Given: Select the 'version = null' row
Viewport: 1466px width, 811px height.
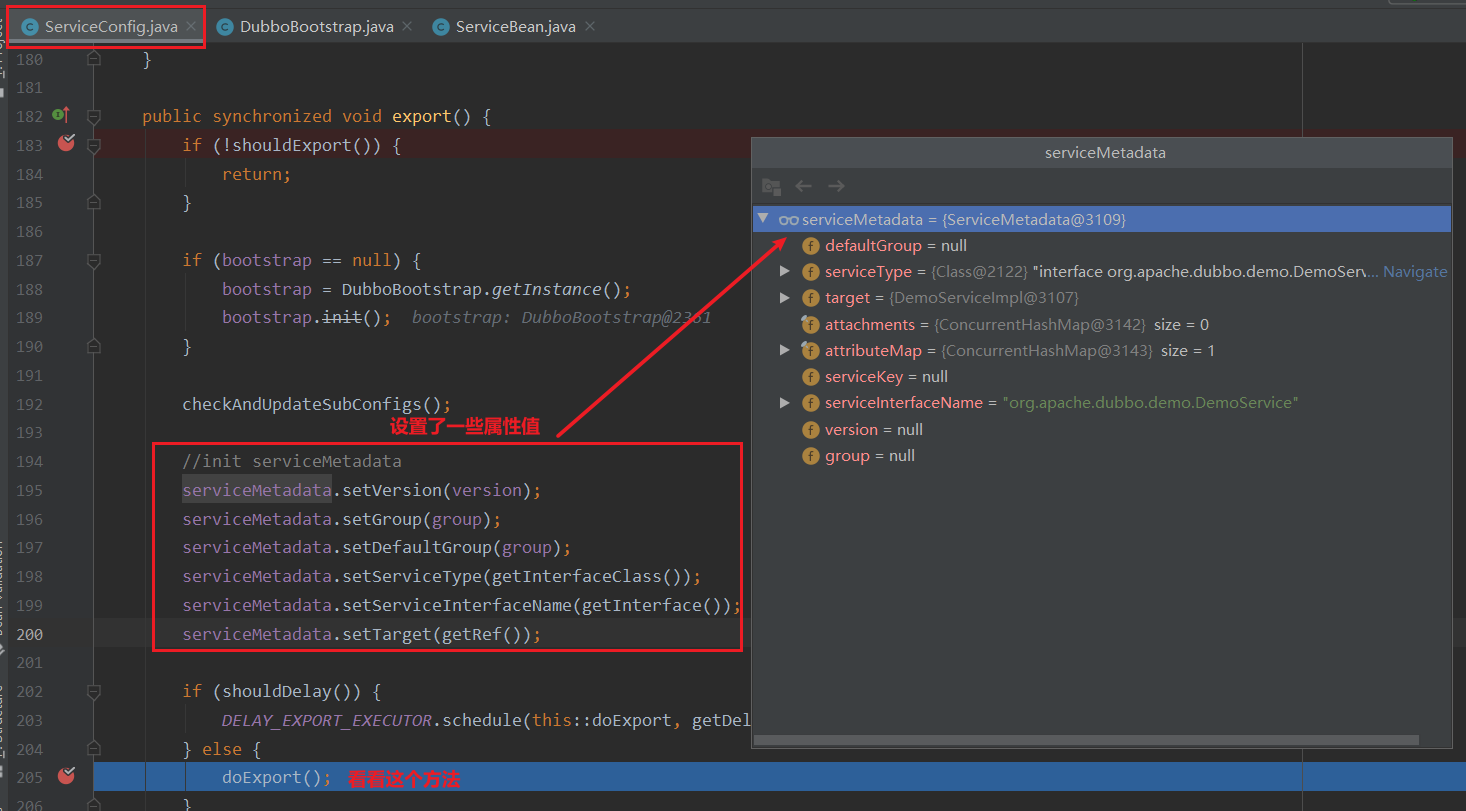Looking at the screenshot, I should pyautogui.click(x=1102, y=429).
